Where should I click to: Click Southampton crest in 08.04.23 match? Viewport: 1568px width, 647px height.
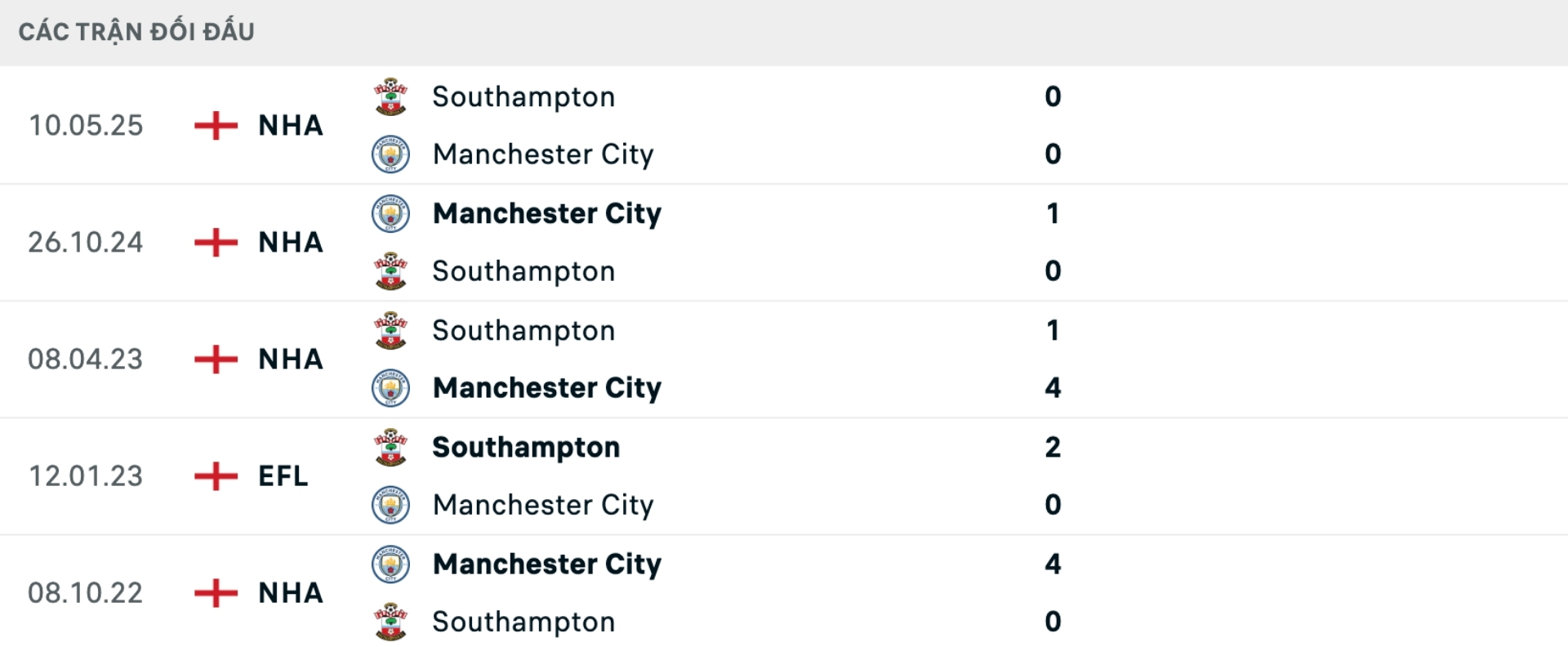click(390, 330)
